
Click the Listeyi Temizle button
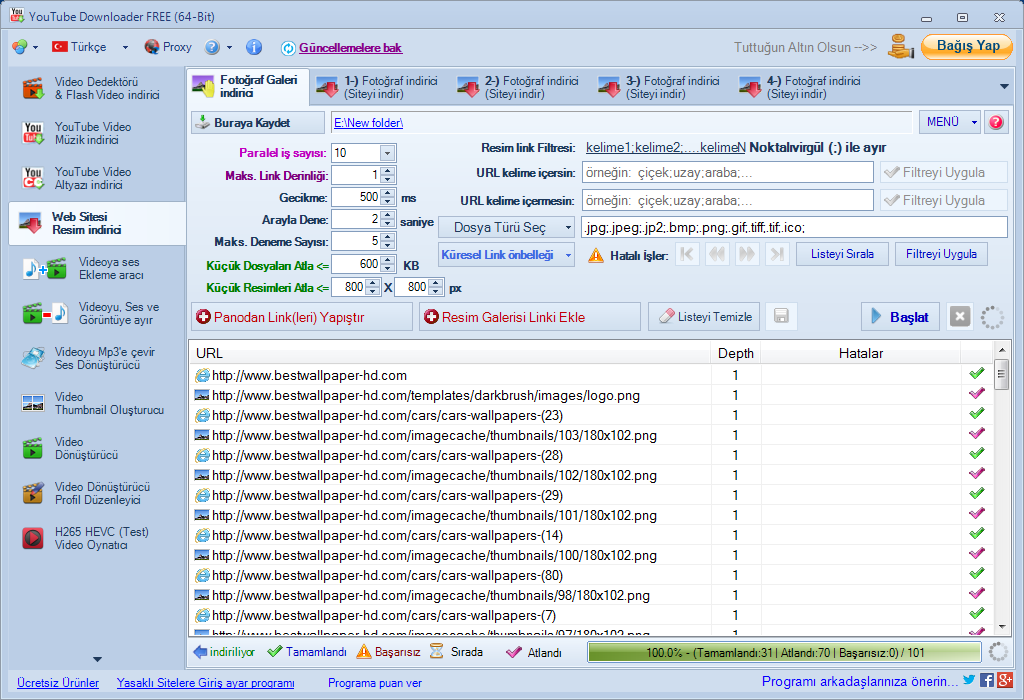click(x=705, y=317)
